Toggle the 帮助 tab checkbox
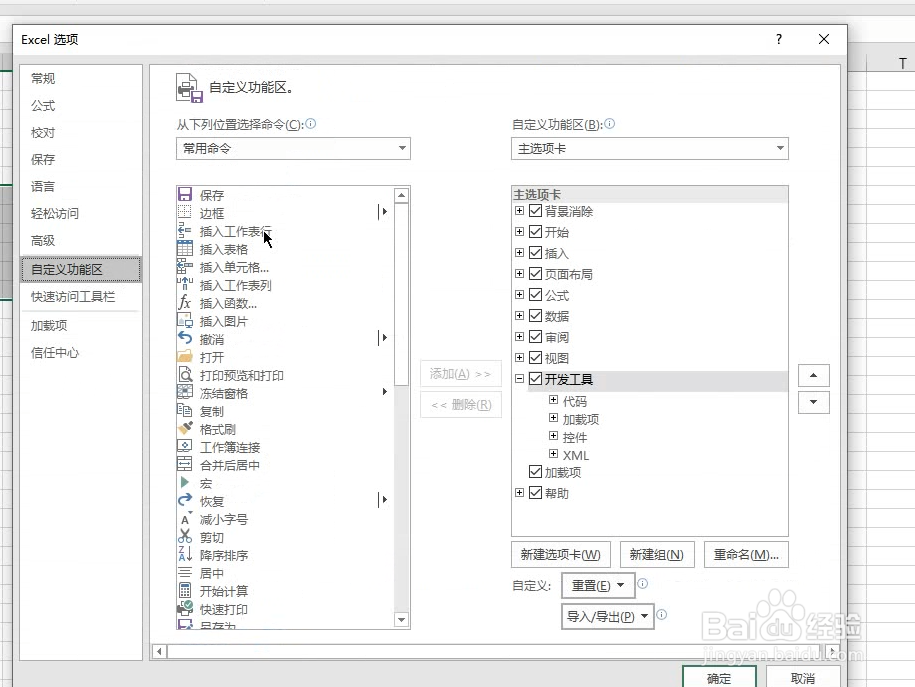 (535, 493)
